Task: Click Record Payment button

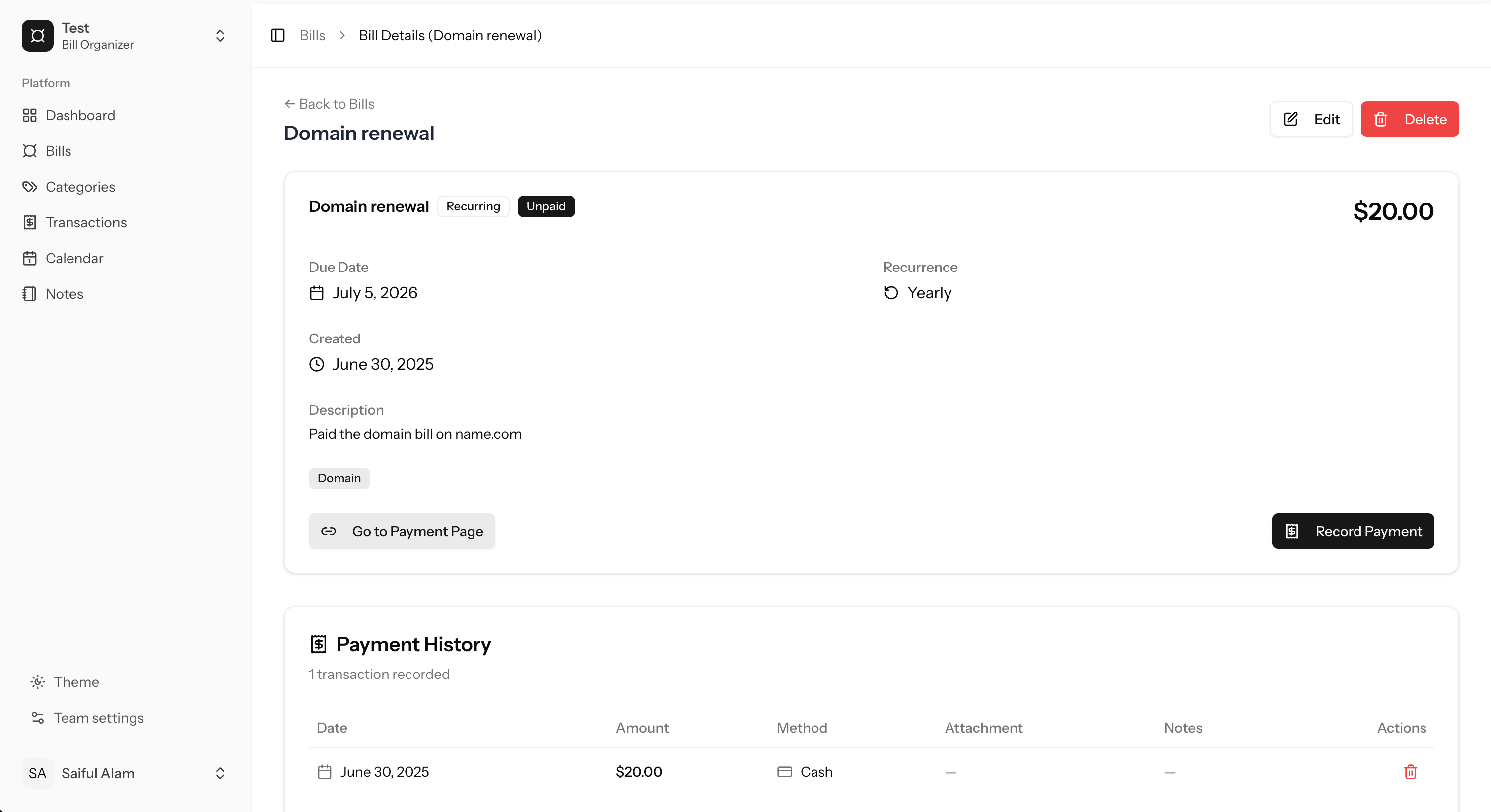Action: 1353,531
